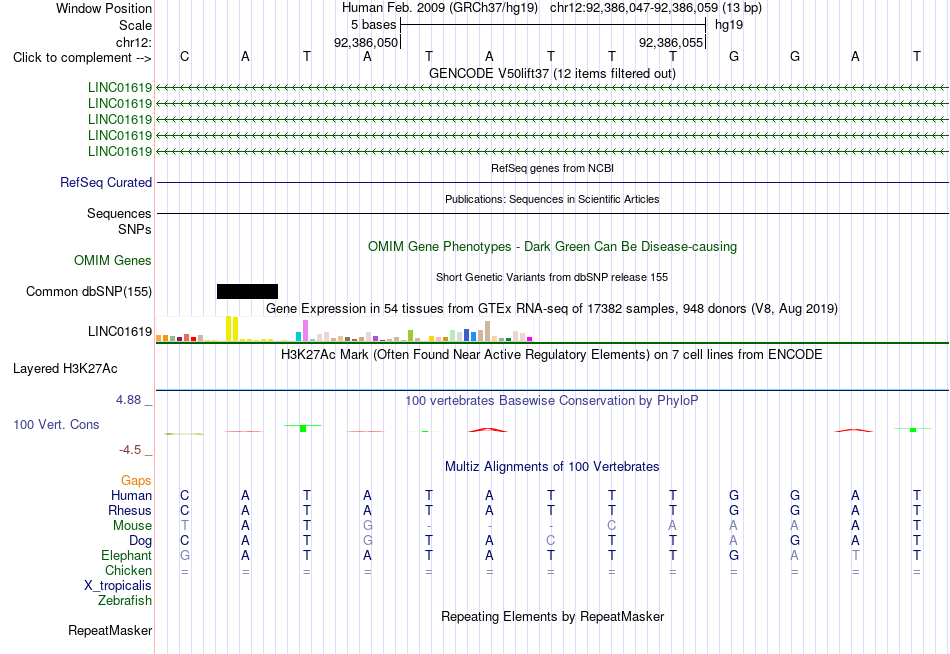Viewport: 950px width, 654px height.
Task: Click the '-4.5' PhyloP lower bound value
Action: pyautogui.click(x=130, y=450)
